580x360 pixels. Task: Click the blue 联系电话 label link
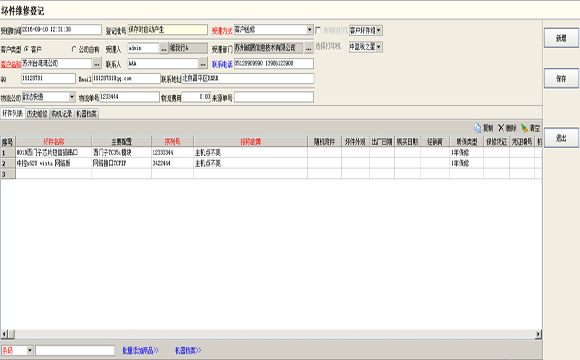pos(222,64)
